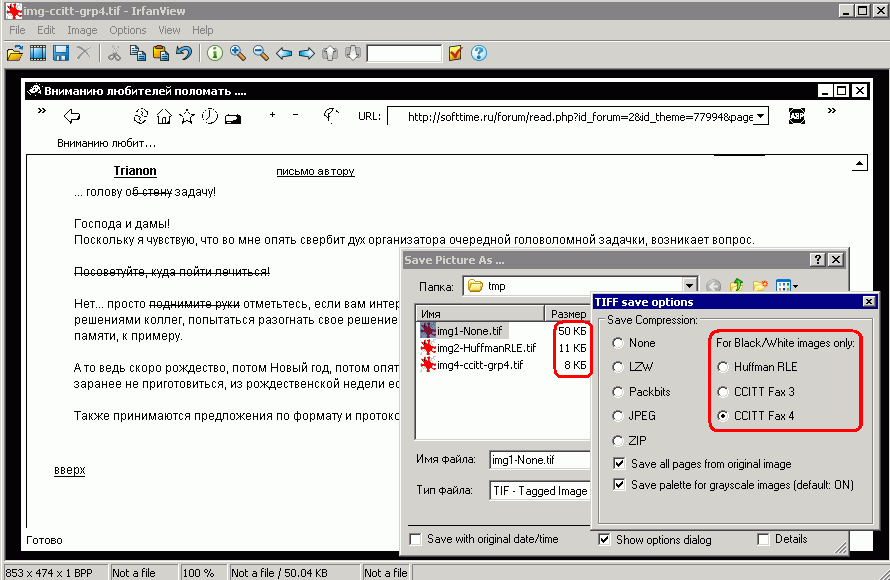
Task: Click browser Back arrow in forum window
Action: click(x=72, y=116)
